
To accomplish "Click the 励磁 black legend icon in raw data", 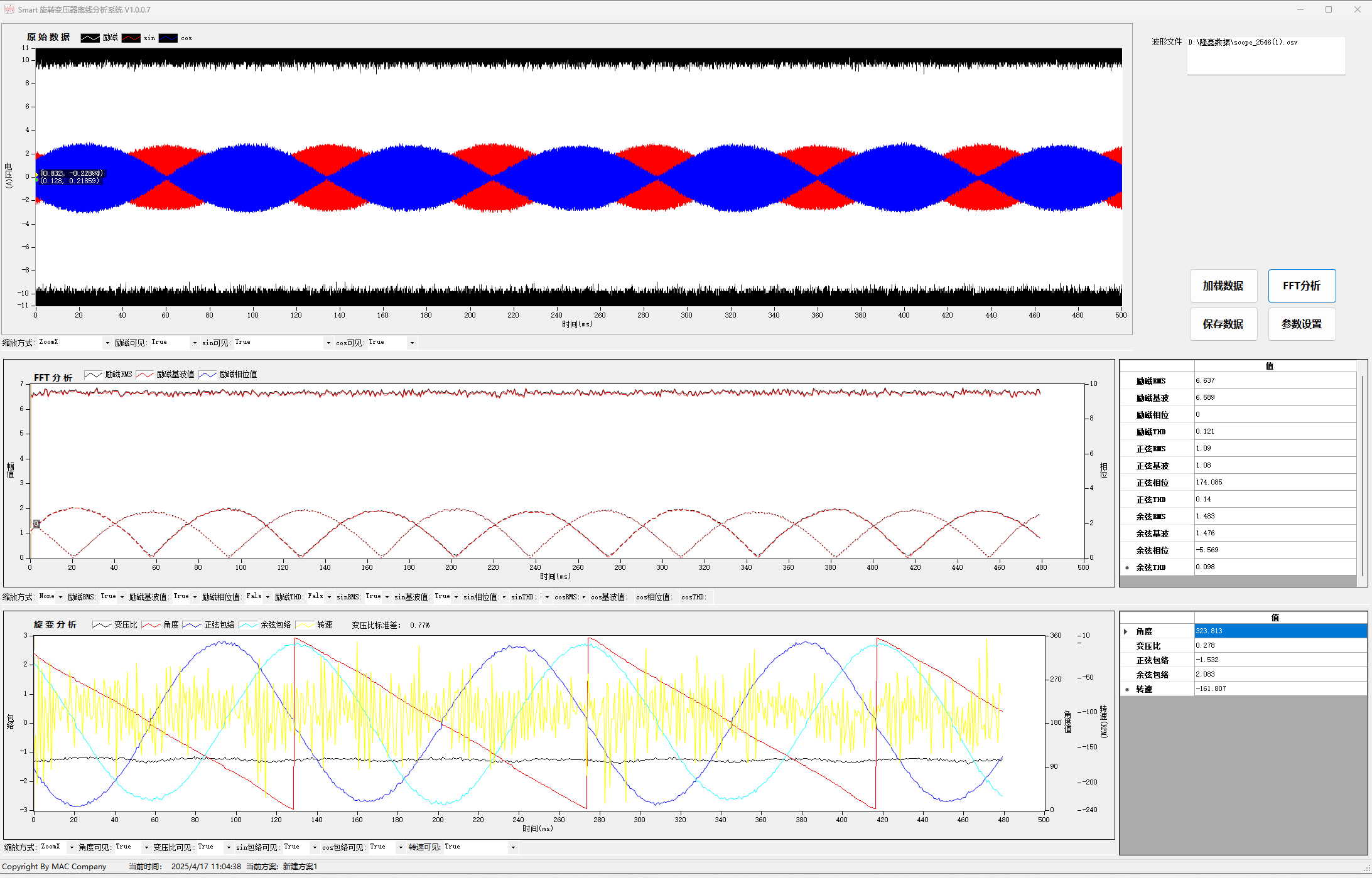I will [90, 38].
